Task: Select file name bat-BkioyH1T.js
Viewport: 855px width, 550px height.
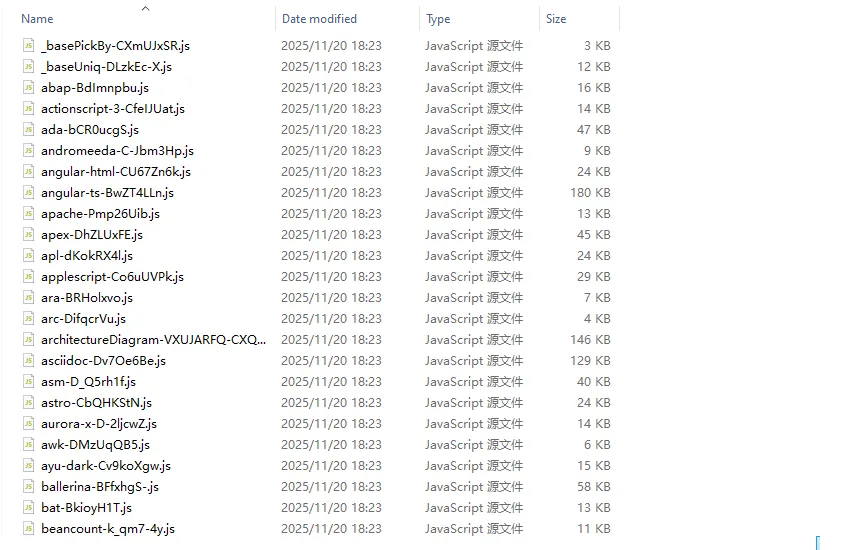Action: click(x=87, y=507)
